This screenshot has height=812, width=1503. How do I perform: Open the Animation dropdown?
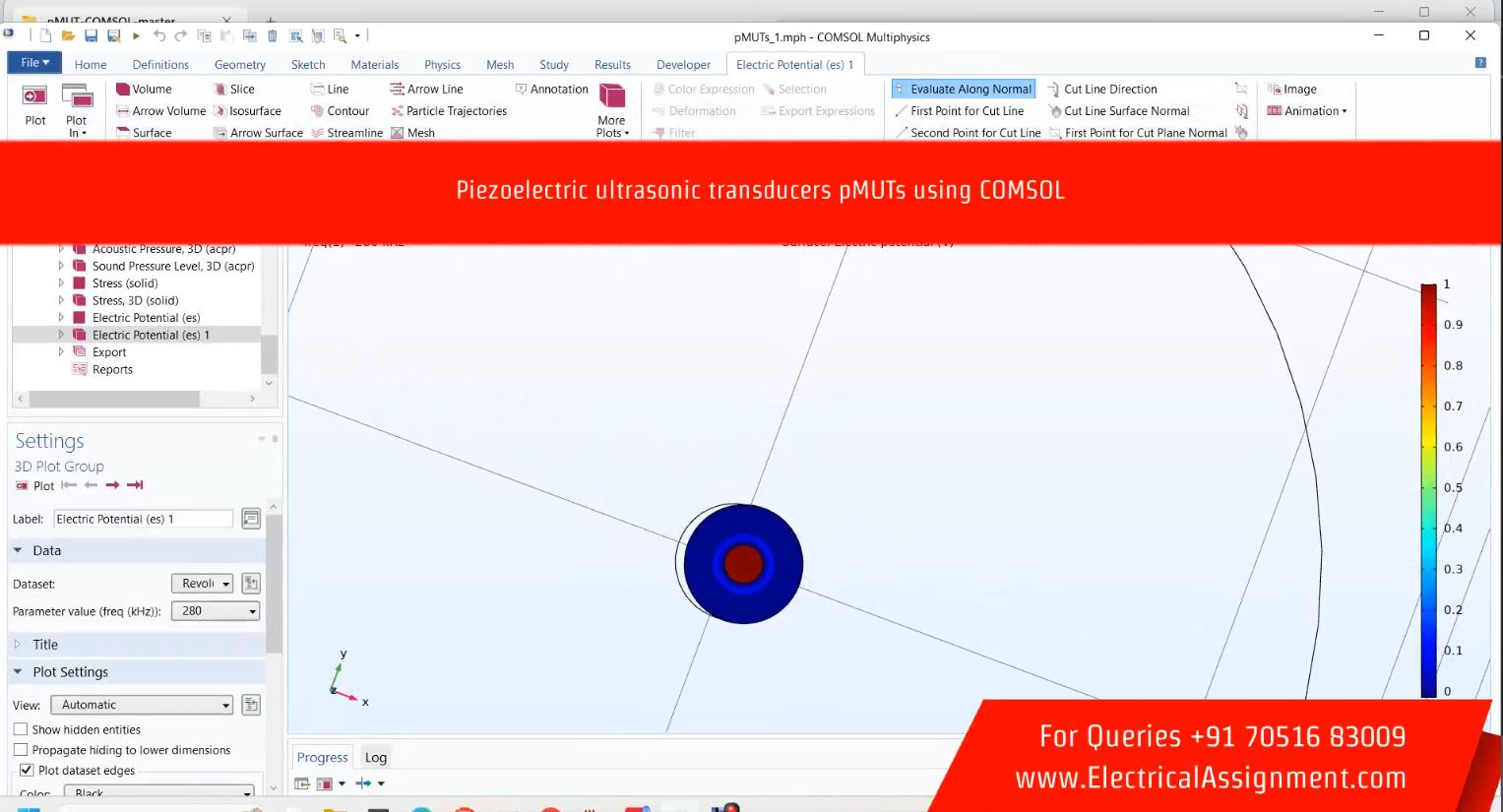click(x=1307, y=111)
